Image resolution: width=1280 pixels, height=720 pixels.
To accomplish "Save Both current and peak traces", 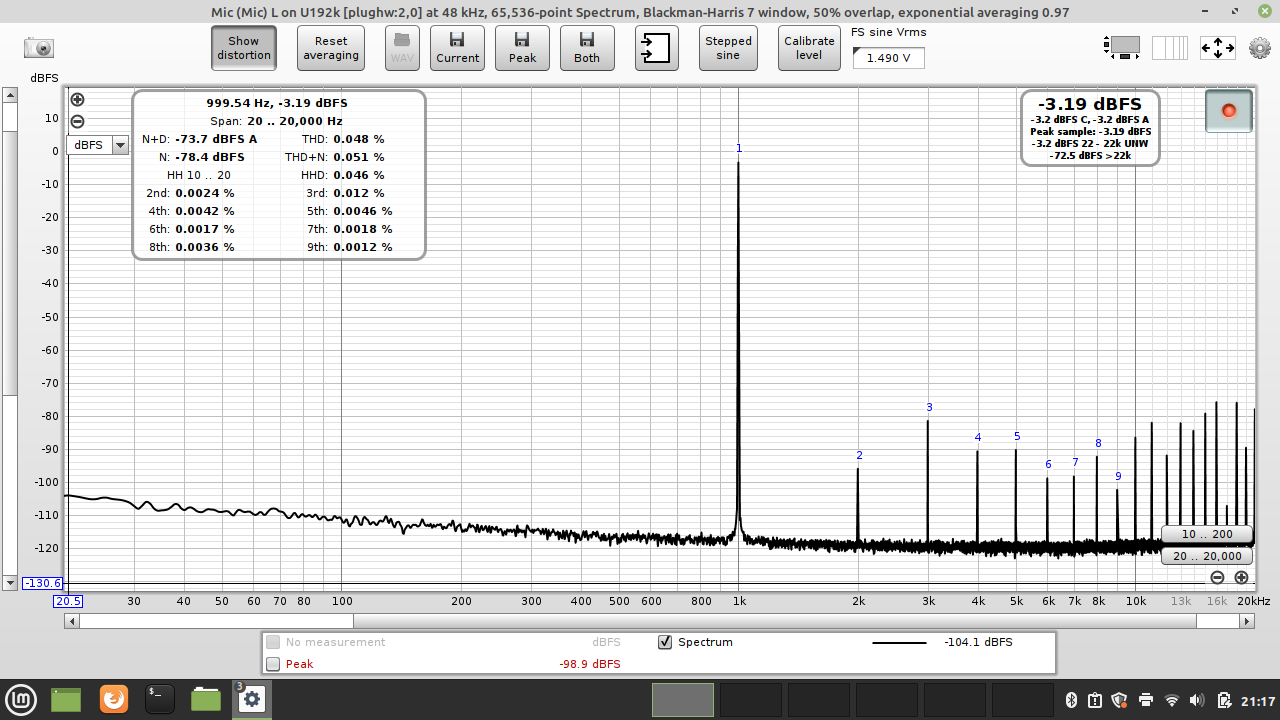I will (x=587, y=47).
